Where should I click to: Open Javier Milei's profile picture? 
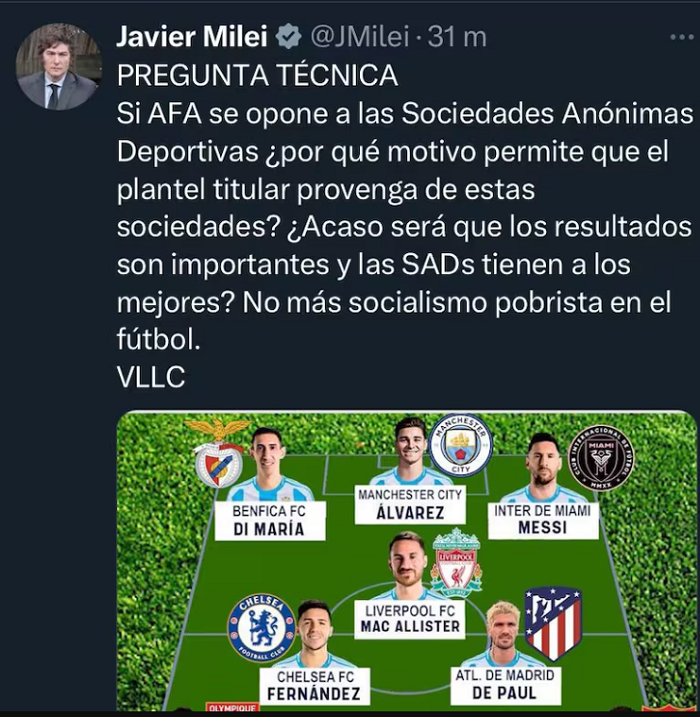pos(59,66)
